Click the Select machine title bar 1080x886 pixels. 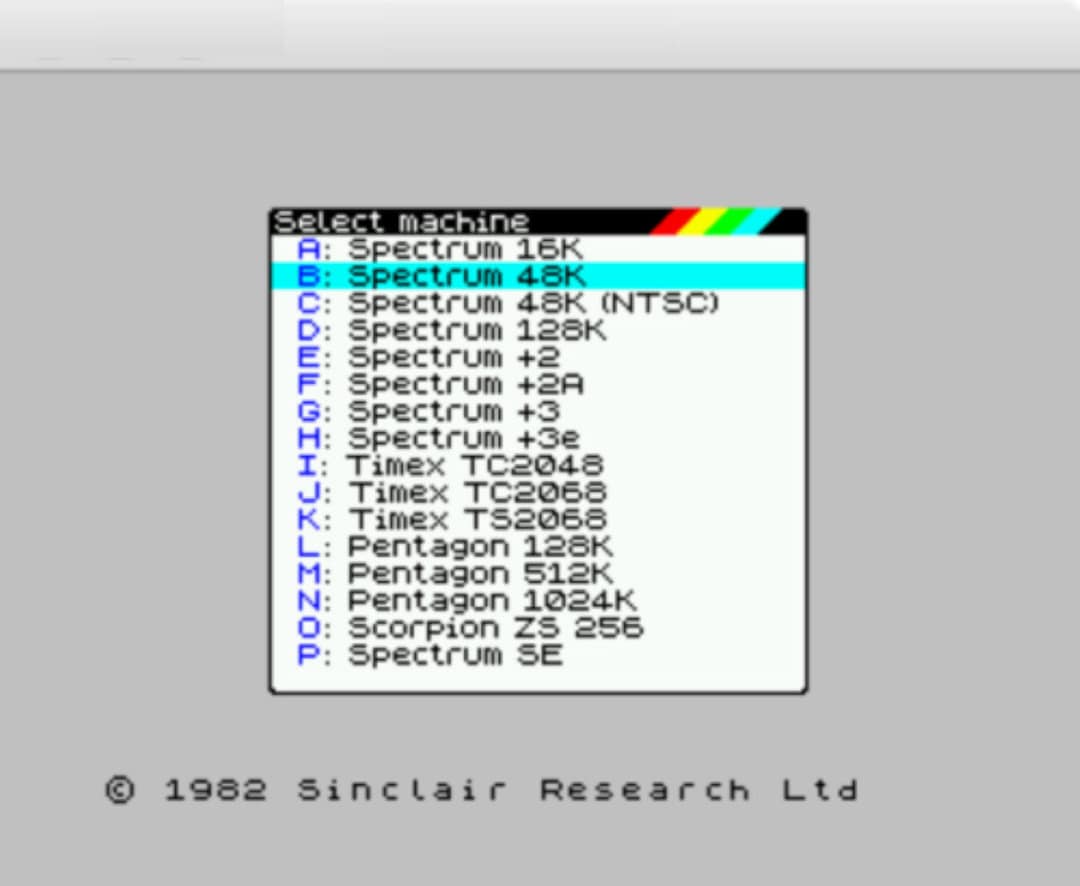(x=400, y=221)
